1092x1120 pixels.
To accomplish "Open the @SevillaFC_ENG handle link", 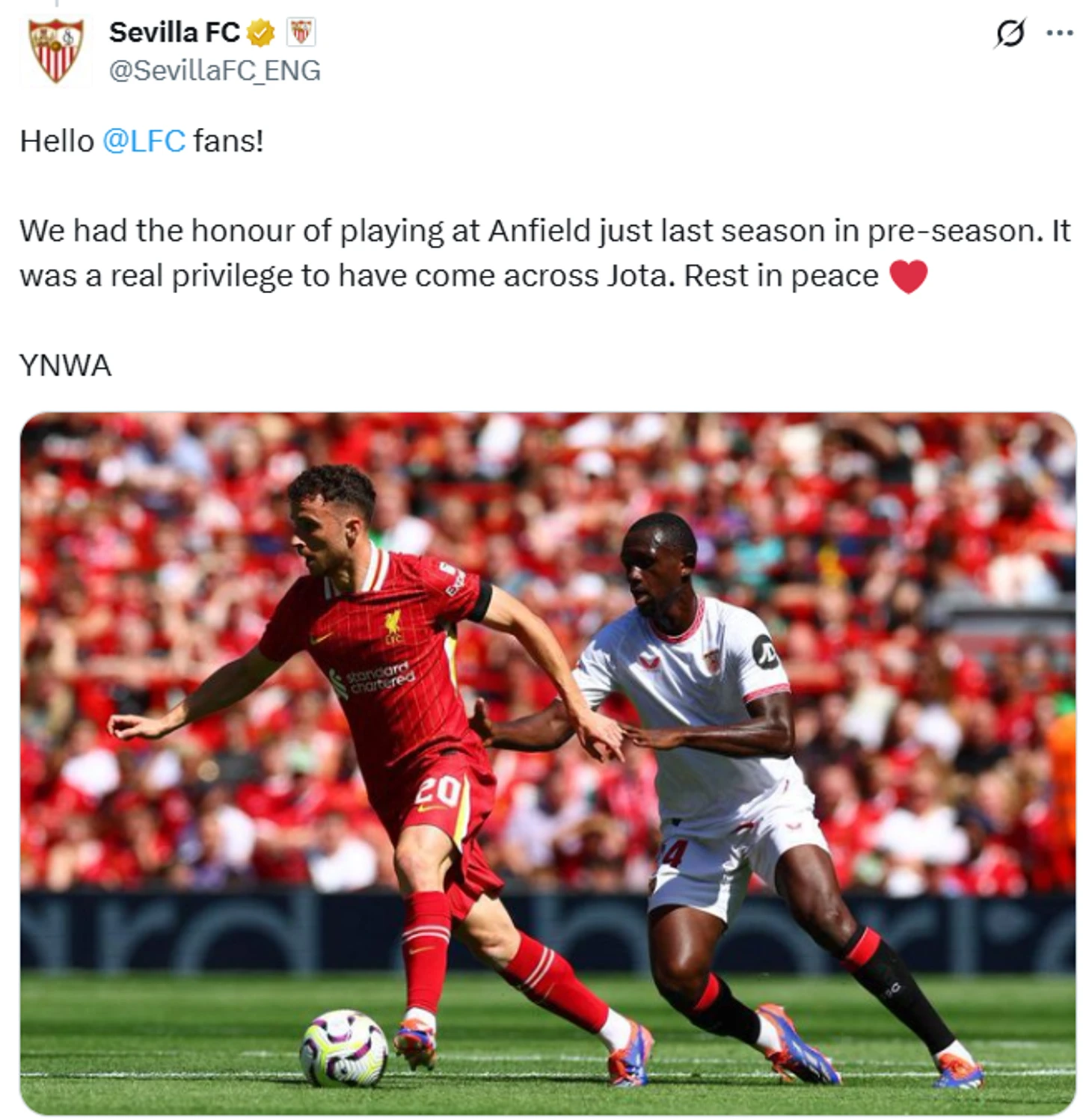I will (x=215, y=70).
